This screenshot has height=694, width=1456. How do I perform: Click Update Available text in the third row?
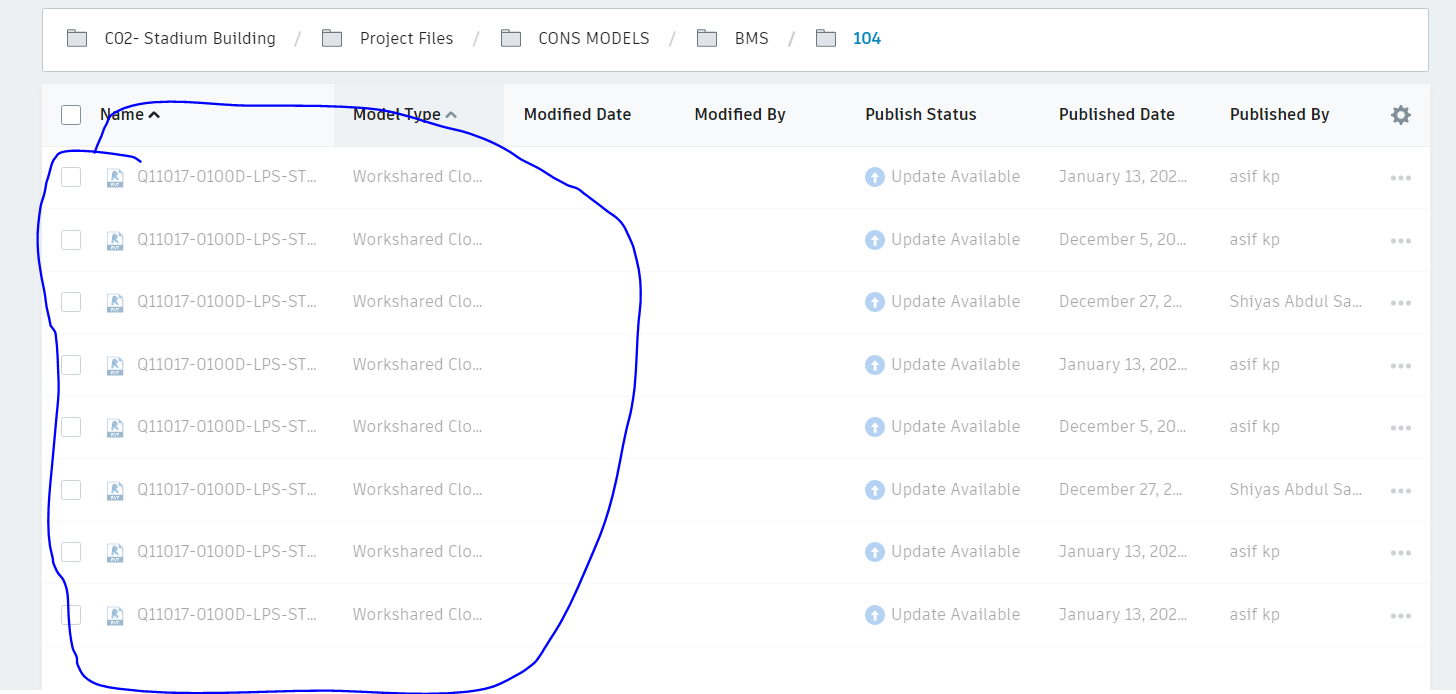coord(956,302)
